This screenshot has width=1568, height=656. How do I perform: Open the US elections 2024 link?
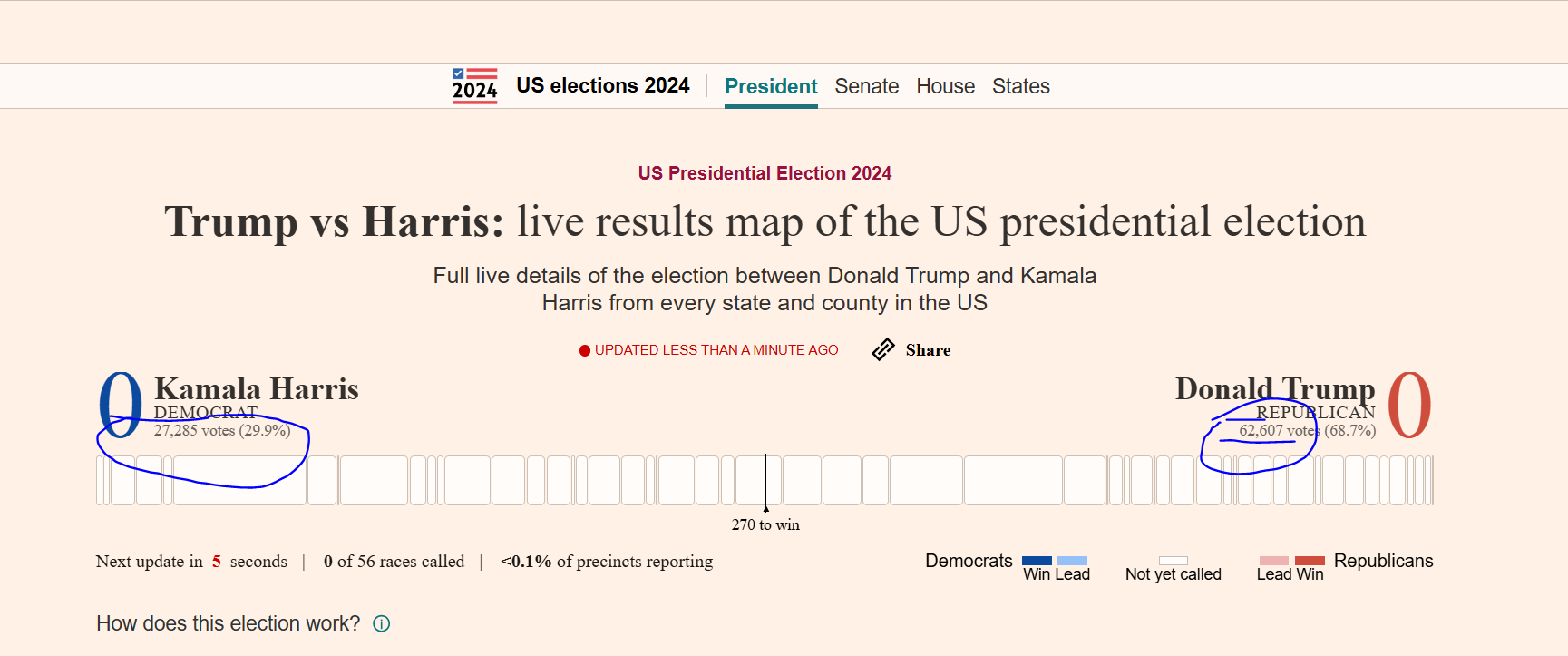(602, 85)
